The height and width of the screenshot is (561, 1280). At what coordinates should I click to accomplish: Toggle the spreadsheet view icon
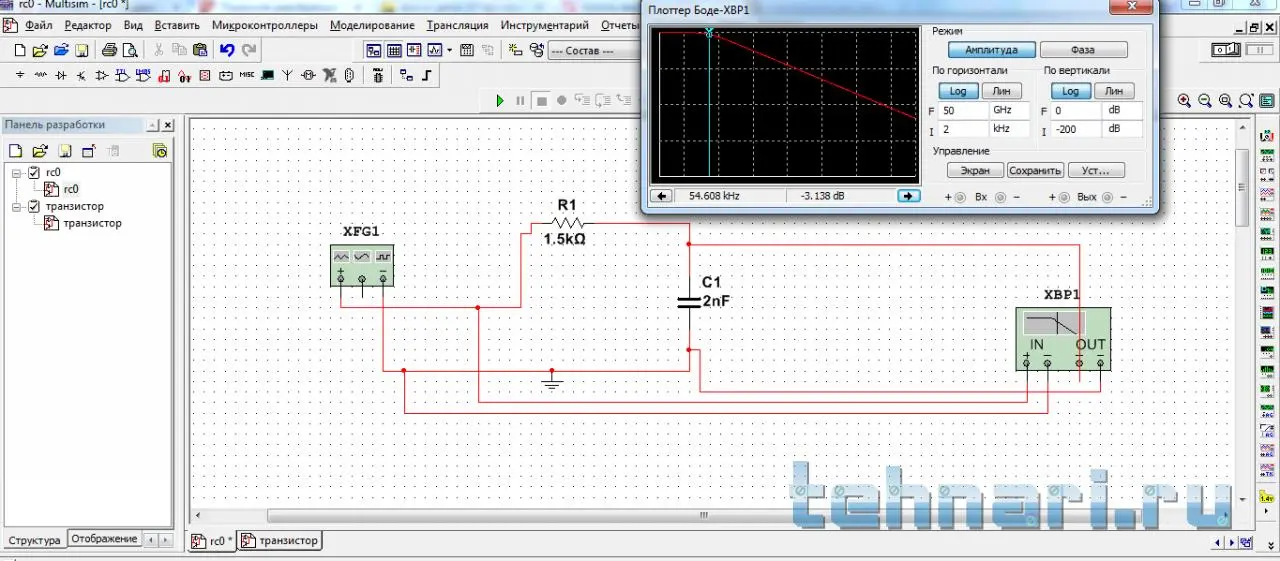point(394,50)
